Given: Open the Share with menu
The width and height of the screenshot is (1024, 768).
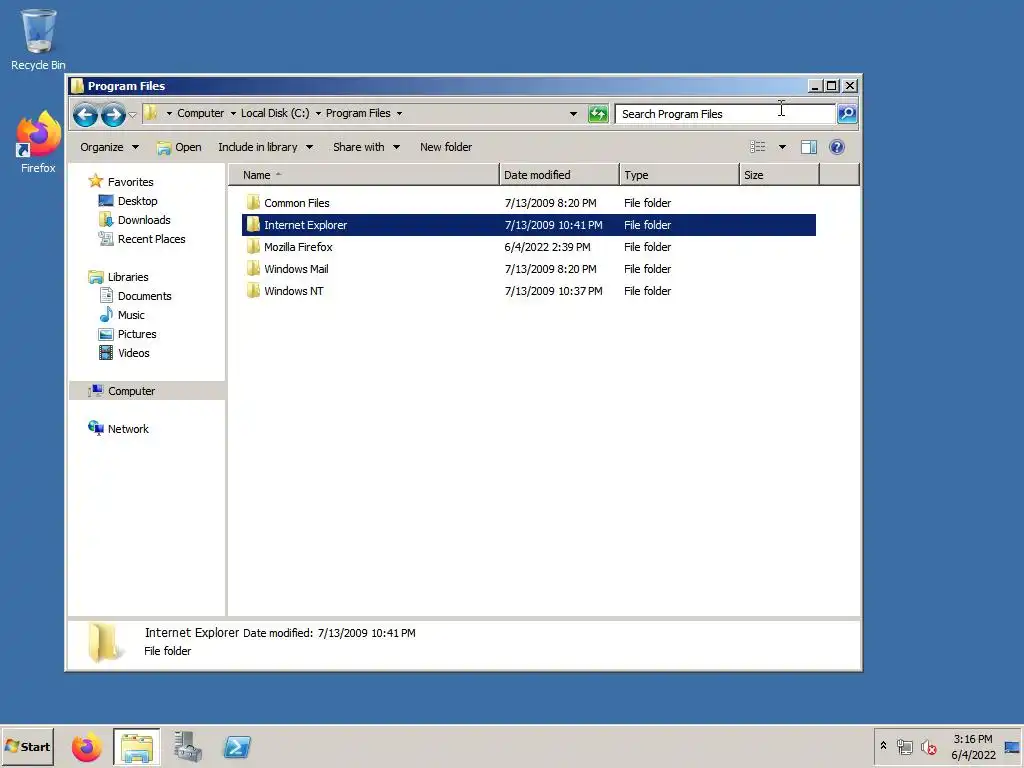Looking at the screenshot, I should (x=366, y=147).
